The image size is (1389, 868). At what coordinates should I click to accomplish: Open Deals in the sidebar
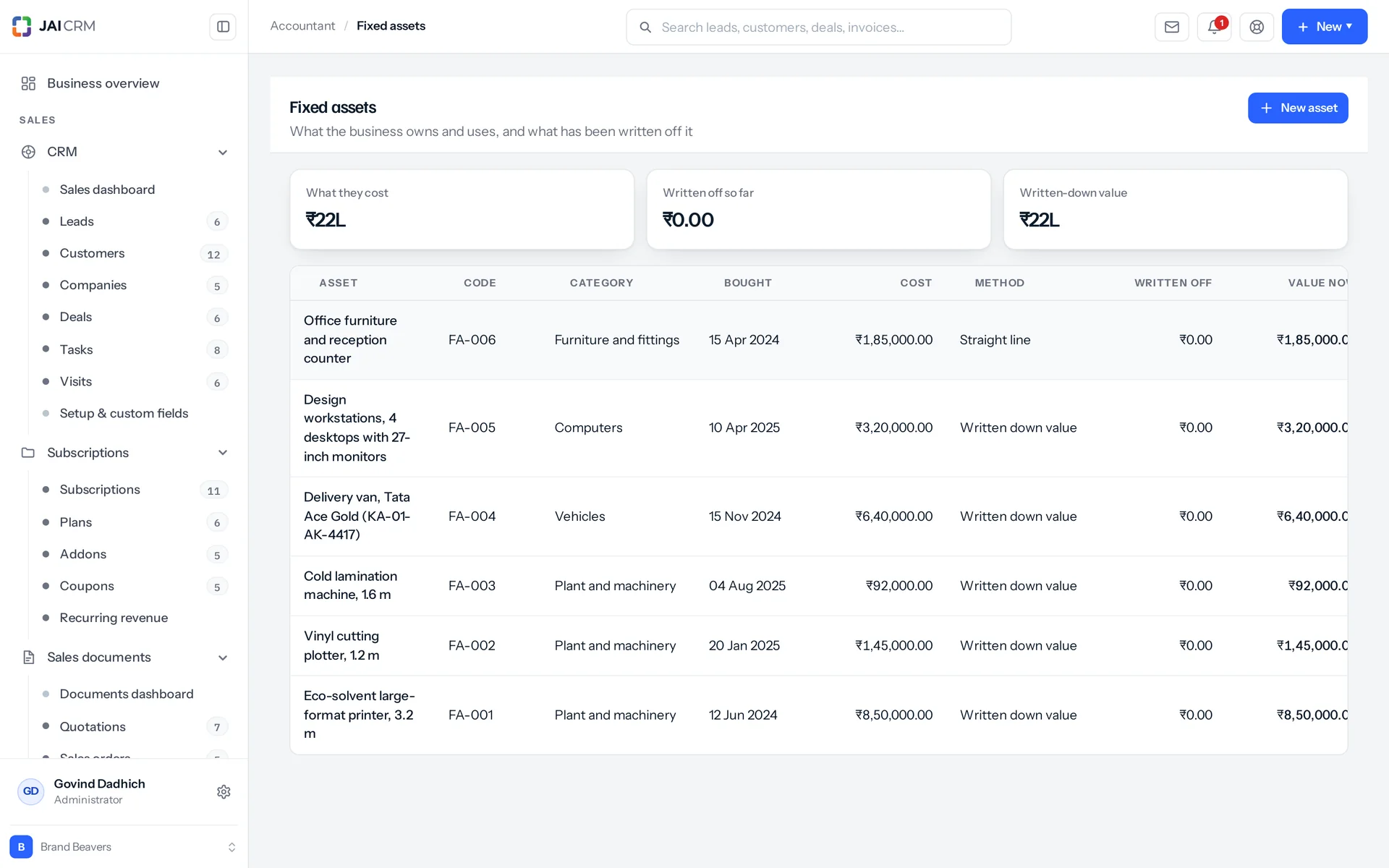point(75,317)
